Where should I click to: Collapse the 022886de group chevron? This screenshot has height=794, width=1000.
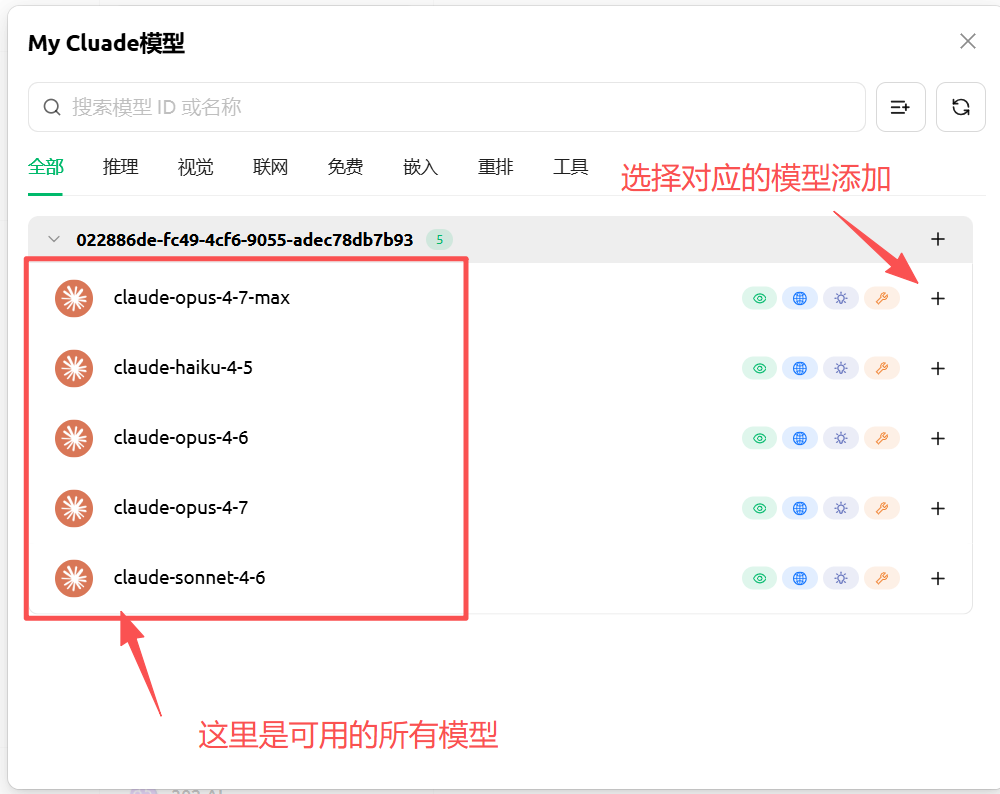[x=54, y=239]
